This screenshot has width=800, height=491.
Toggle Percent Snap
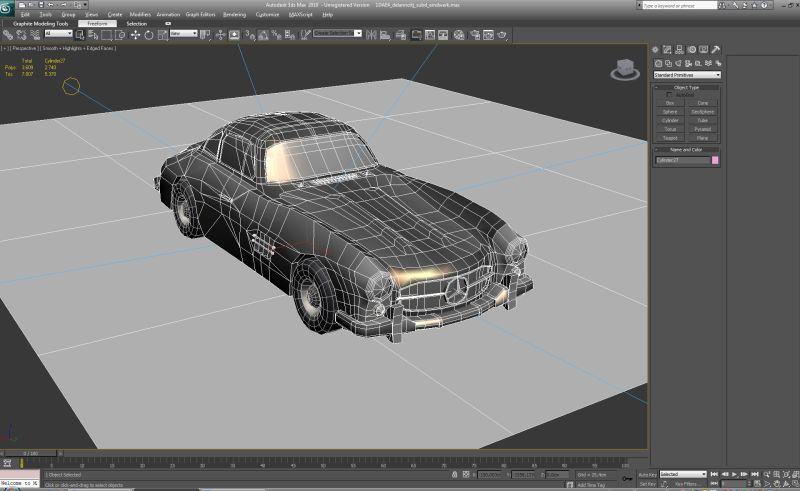(x=277, y=35)
